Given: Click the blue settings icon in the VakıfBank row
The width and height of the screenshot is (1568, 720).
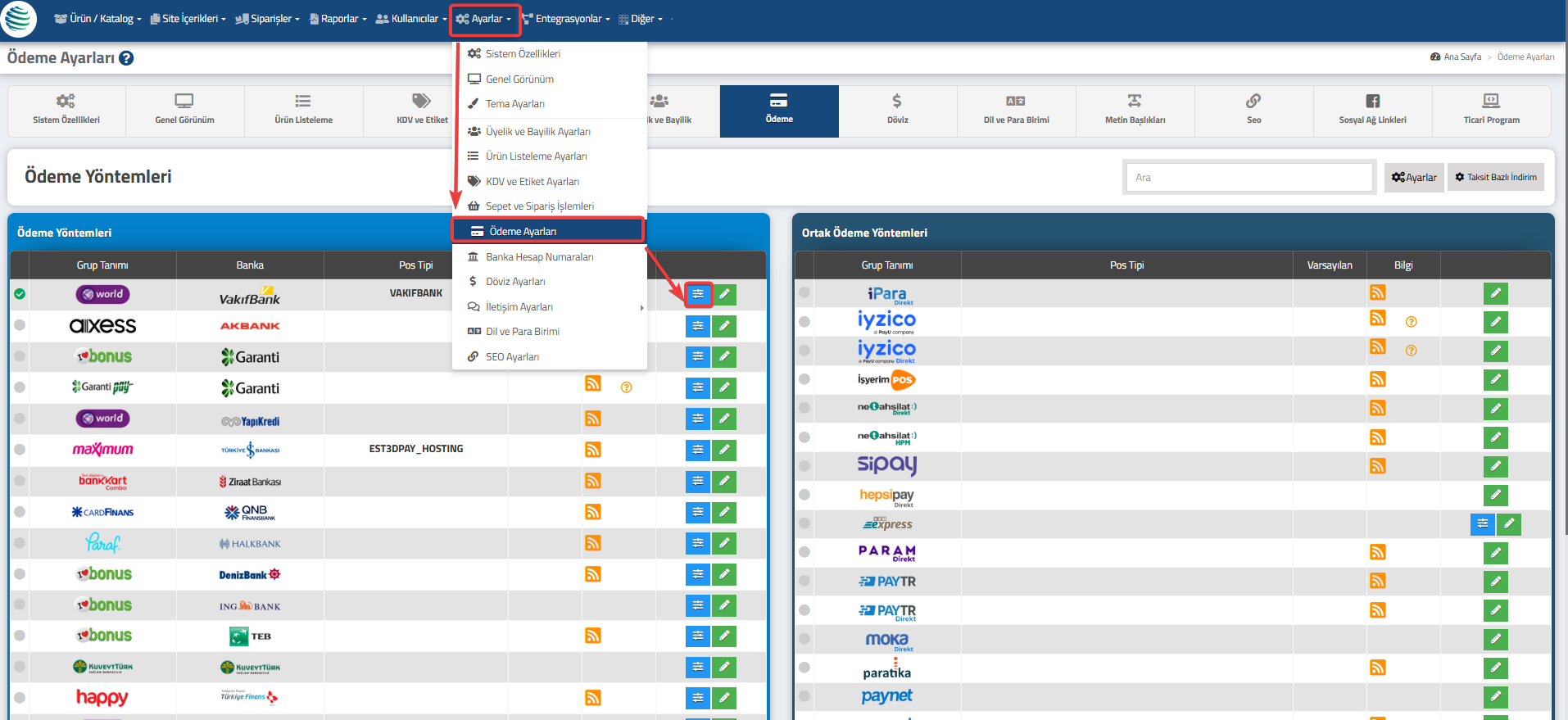Looking at the screenshot, I should (x=698, y=294).
